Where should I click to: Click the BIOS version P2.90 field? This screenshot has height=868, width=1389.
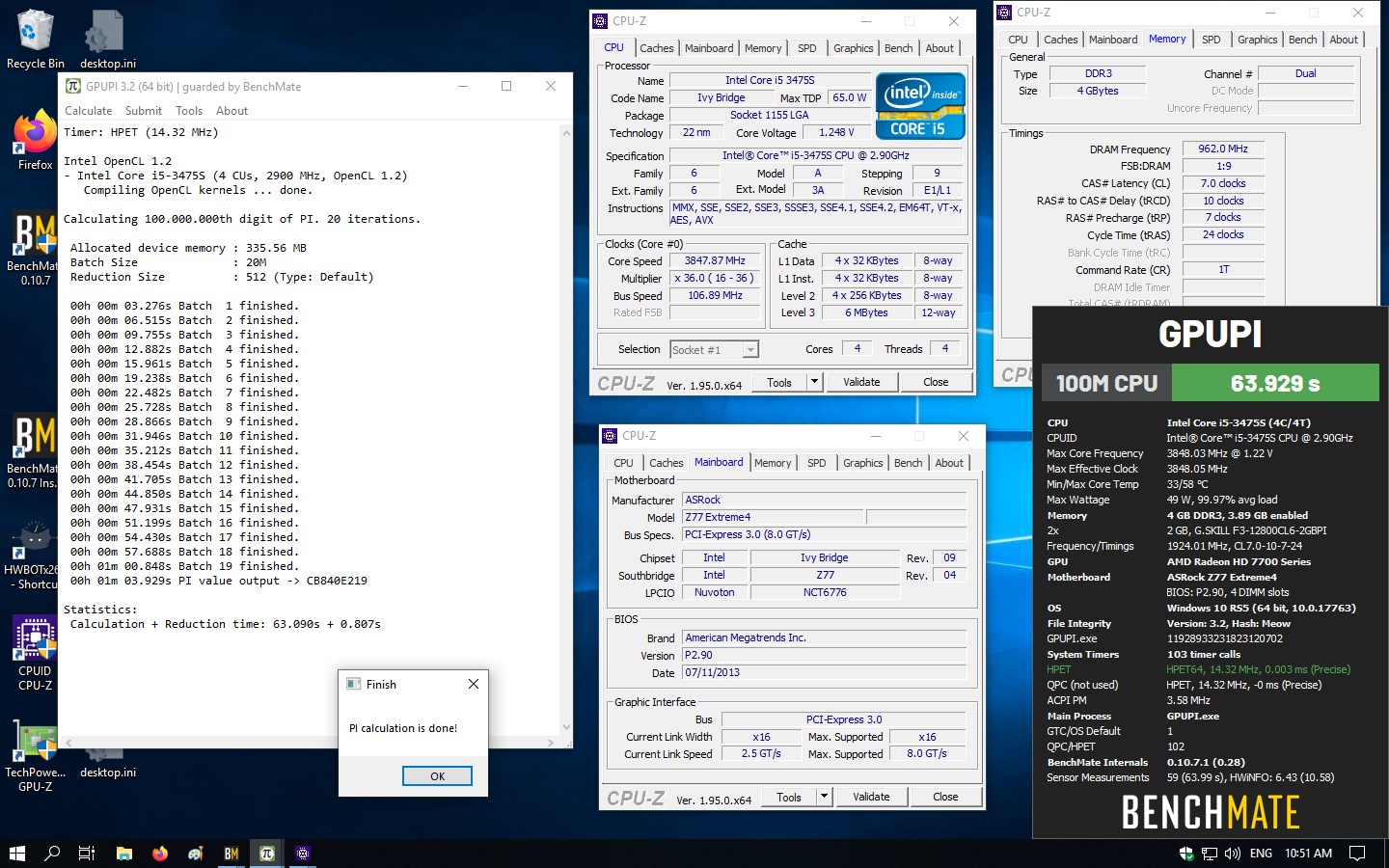pyautogui.click(x=824, y=655)
